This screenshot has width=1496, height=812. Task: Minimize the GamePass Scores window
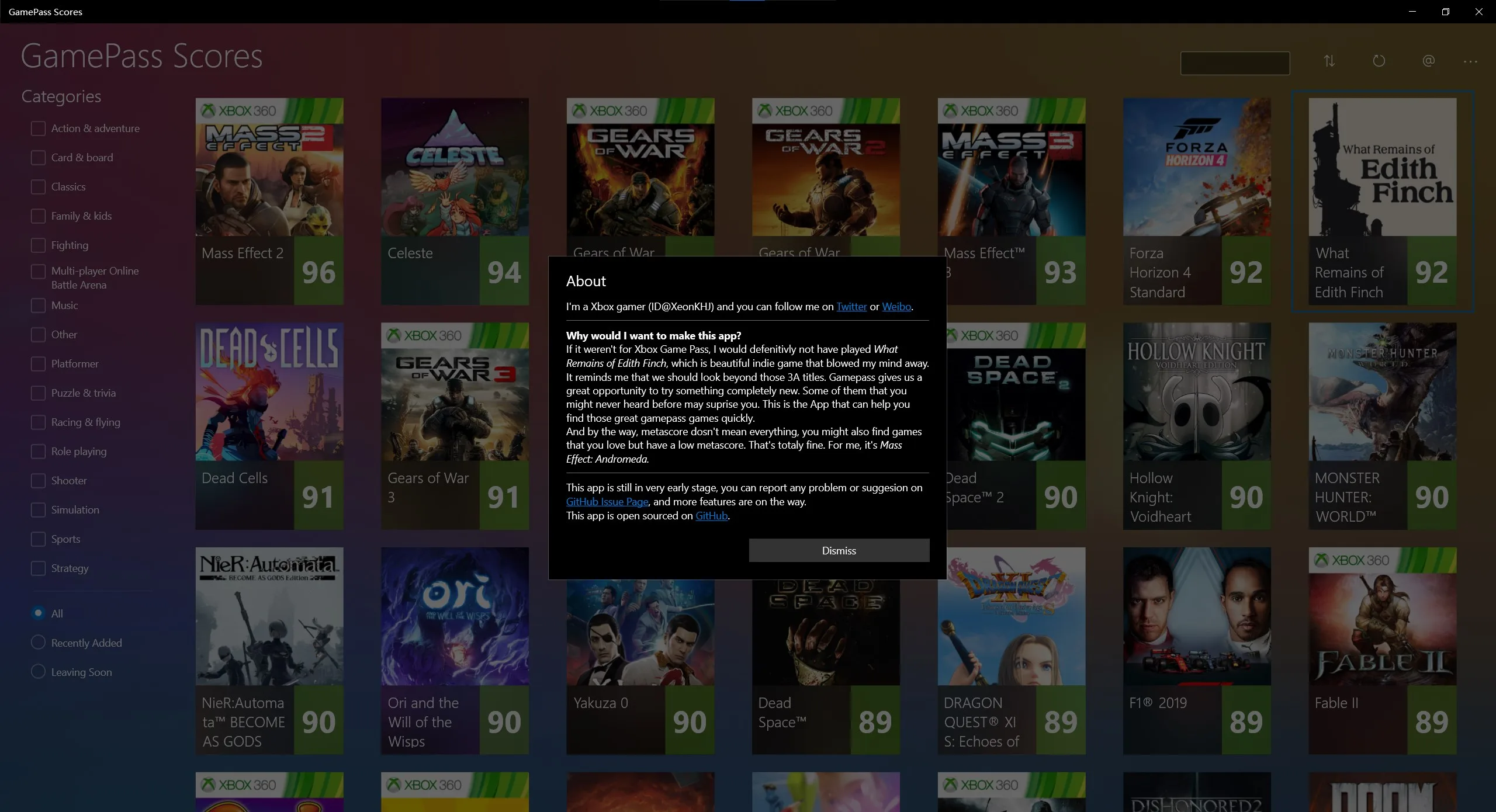(1412, 12)
